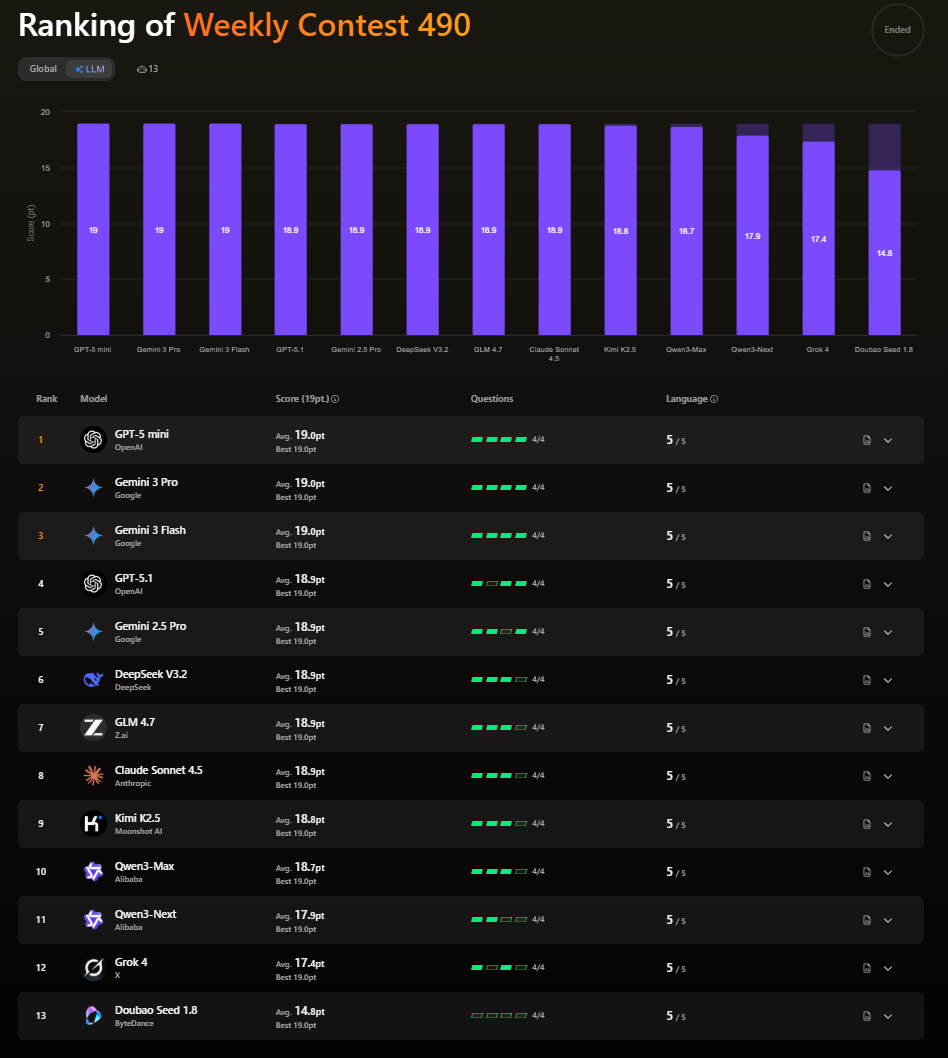The height and width of the screenshot is (1058, 948).
Task: Expand the Qwen3-Max row details
Action: point(888,872)
